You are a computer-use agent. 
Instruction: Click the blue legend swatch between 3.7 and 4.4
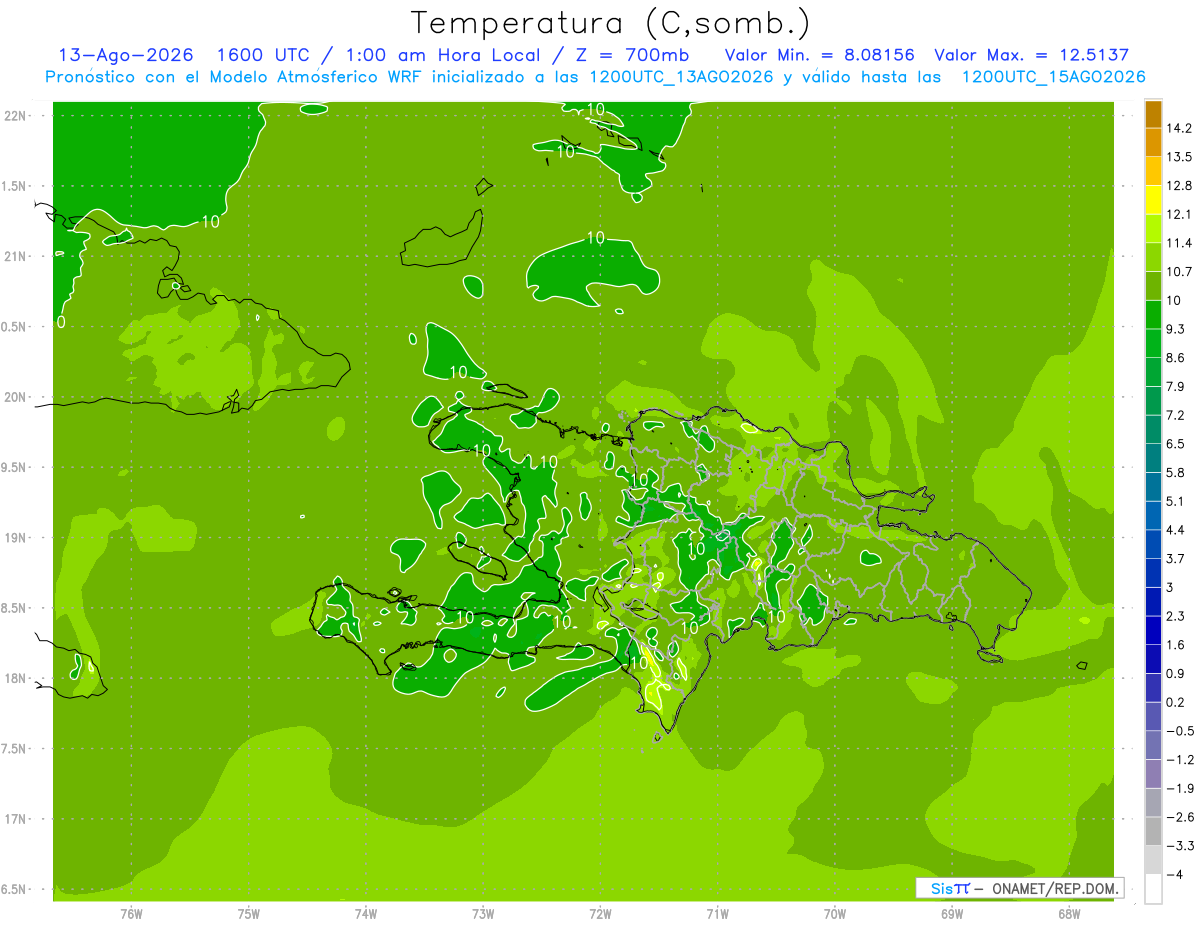tap(1153, 544)
